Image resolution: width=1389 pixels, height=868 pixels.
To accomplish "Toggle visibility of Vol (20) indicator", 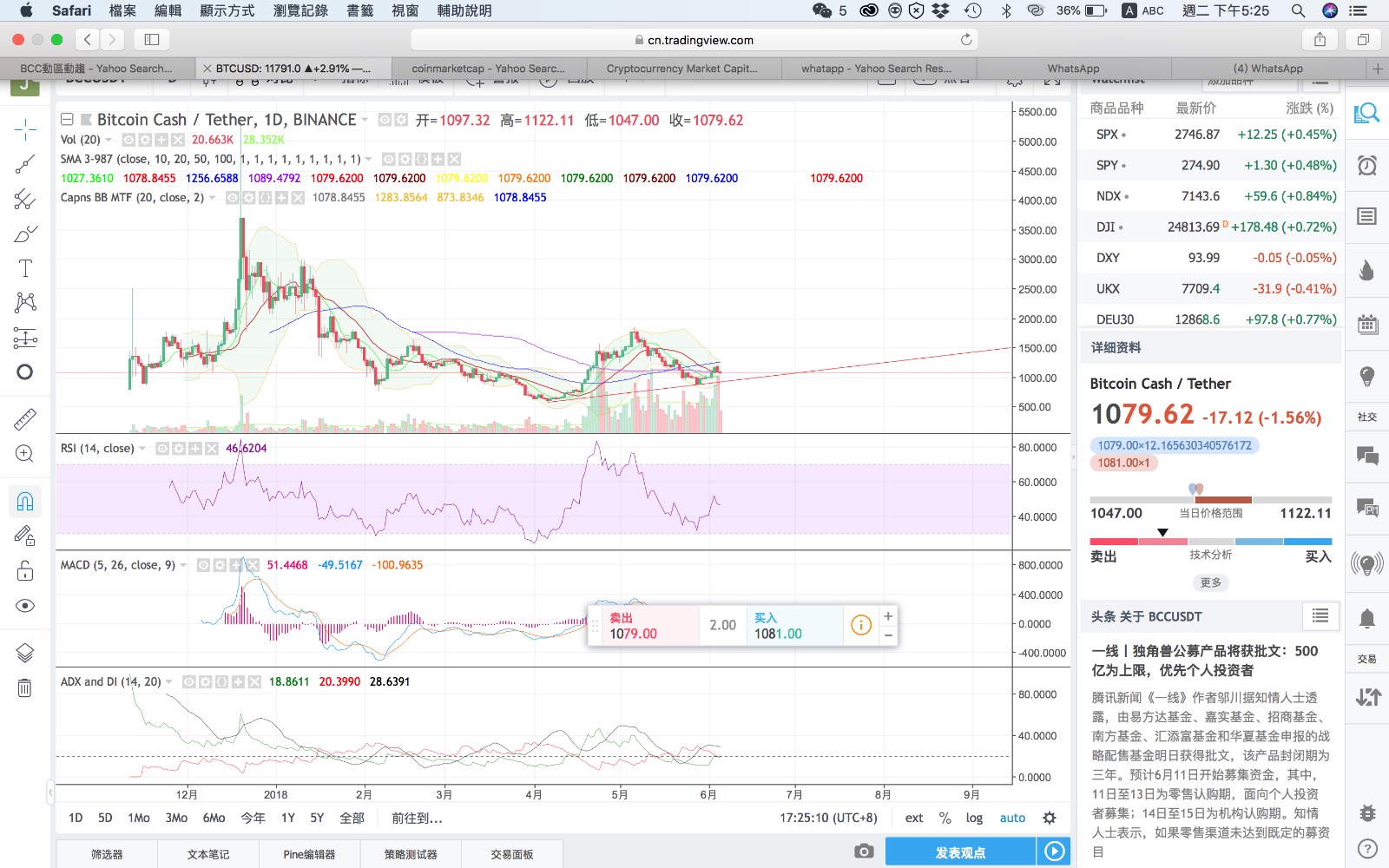I will point(128,140).
